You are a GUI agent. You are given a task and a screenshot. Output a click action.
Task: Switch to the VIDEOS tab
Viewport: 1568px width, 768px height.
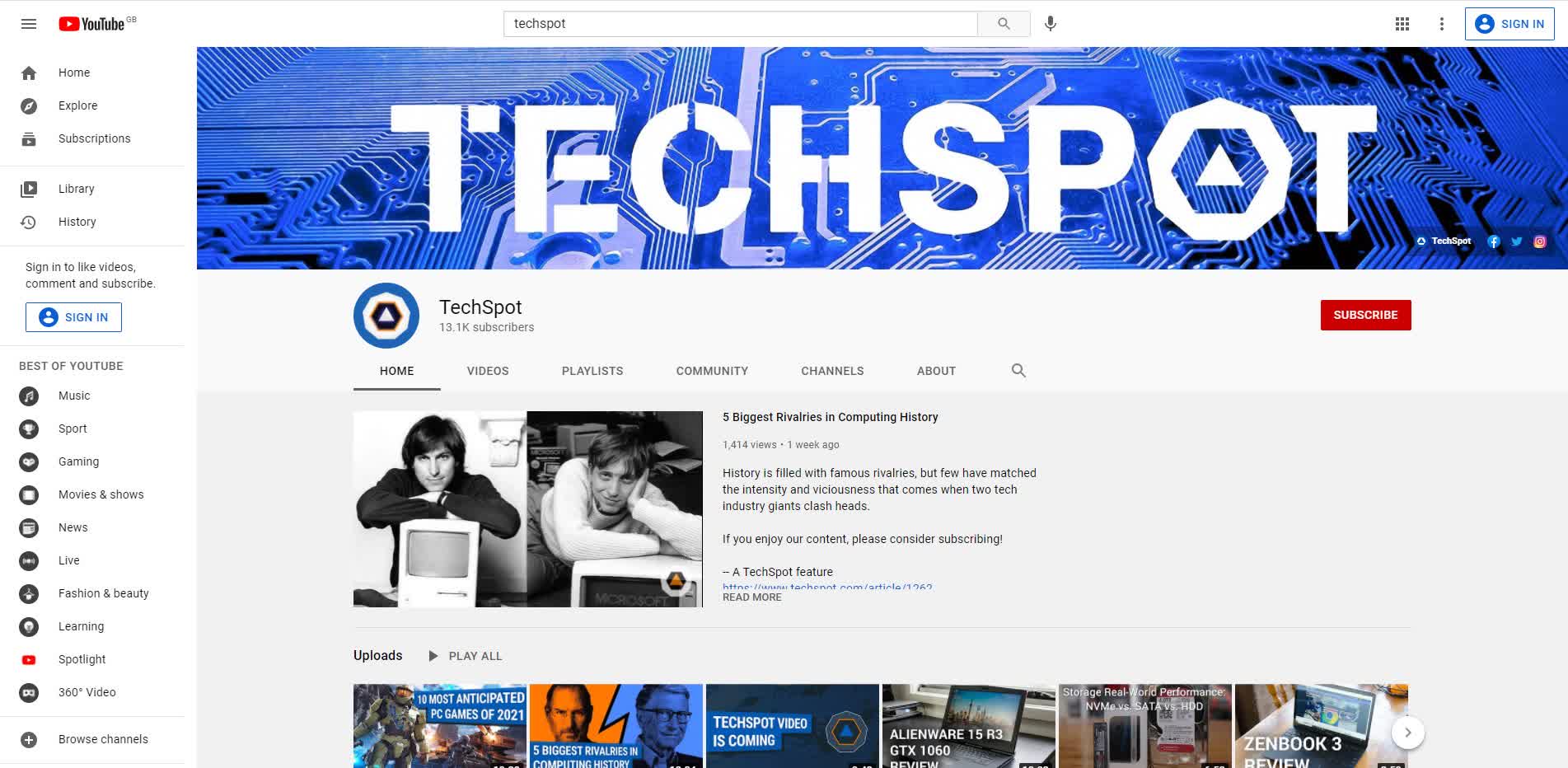[x=488, y=371]
